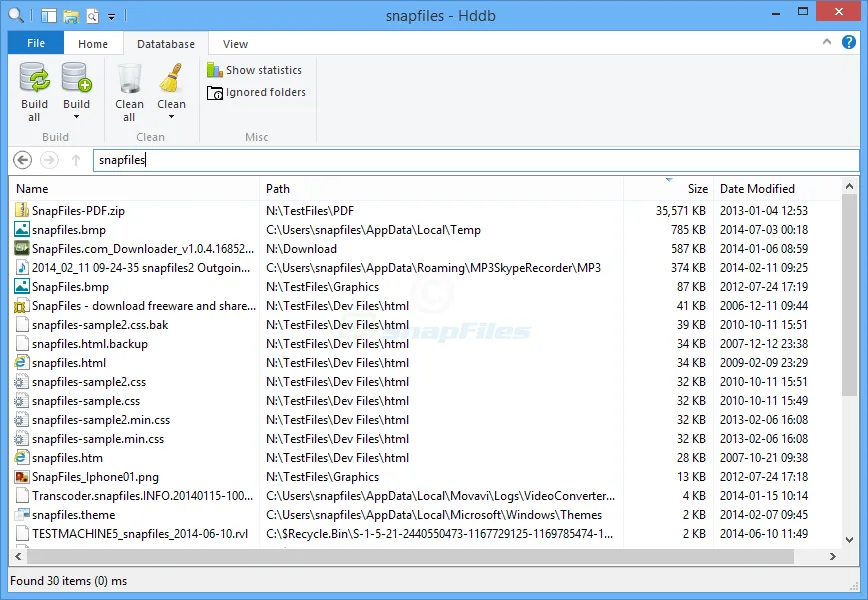Image resolution: width=868 pixels, height=600 pixels.
Task: Select snapfiles-sample.css
Action: pos(425,401)
